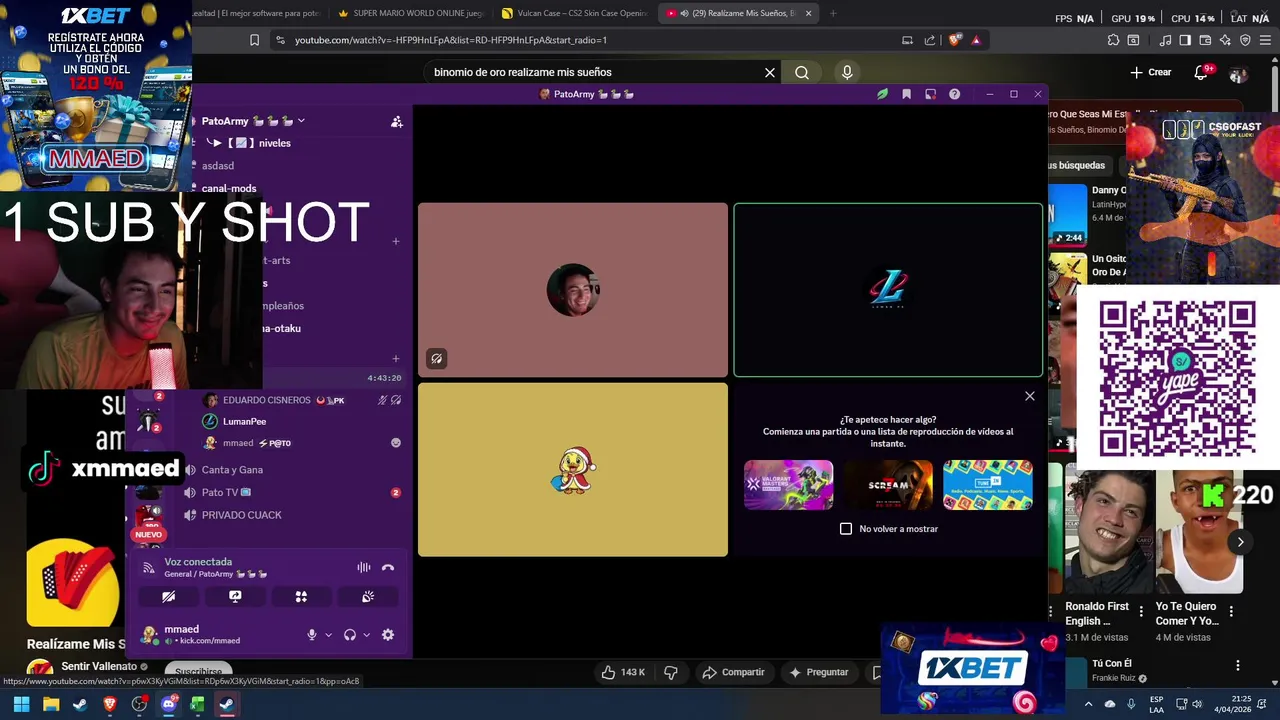
Task: Disconnect from the Discord voice call
Action: [388, 568]
